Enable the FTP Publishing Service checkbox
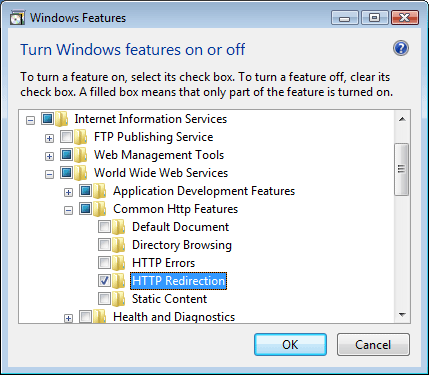 pos(66,136)
